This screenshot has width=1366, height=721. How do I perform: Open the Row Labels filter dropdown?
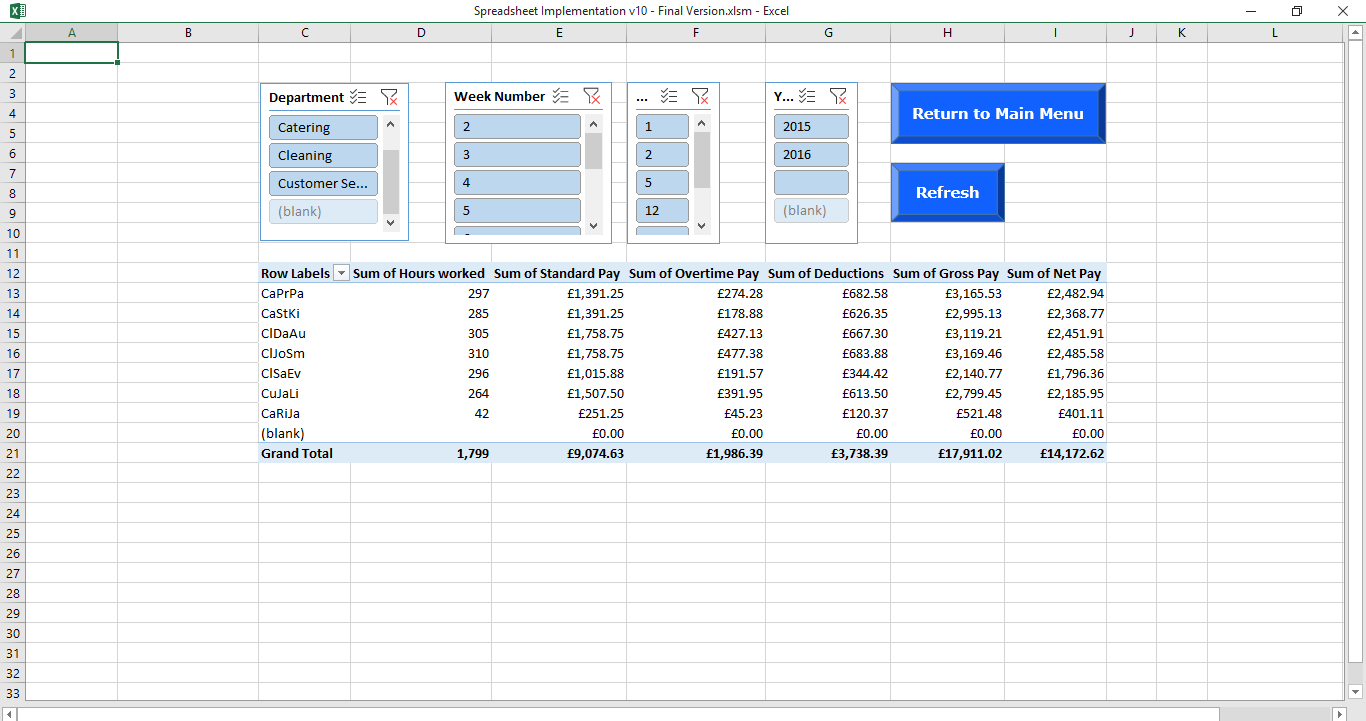point(340,273)
